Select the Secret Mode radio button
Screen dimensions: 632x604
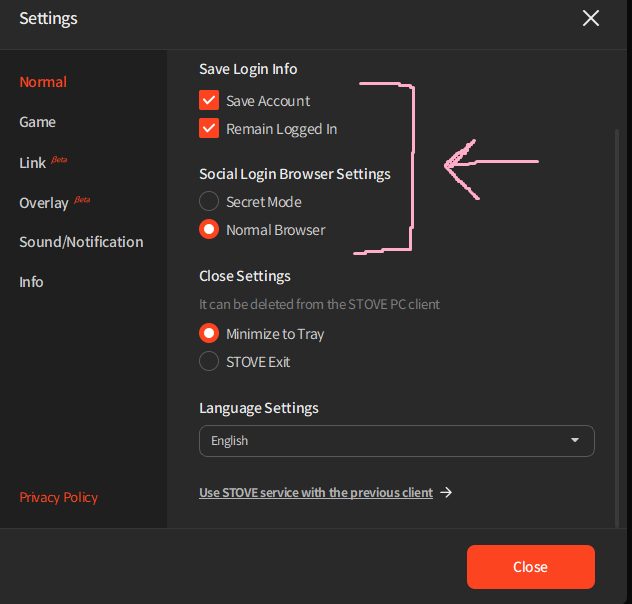(209, 201)
